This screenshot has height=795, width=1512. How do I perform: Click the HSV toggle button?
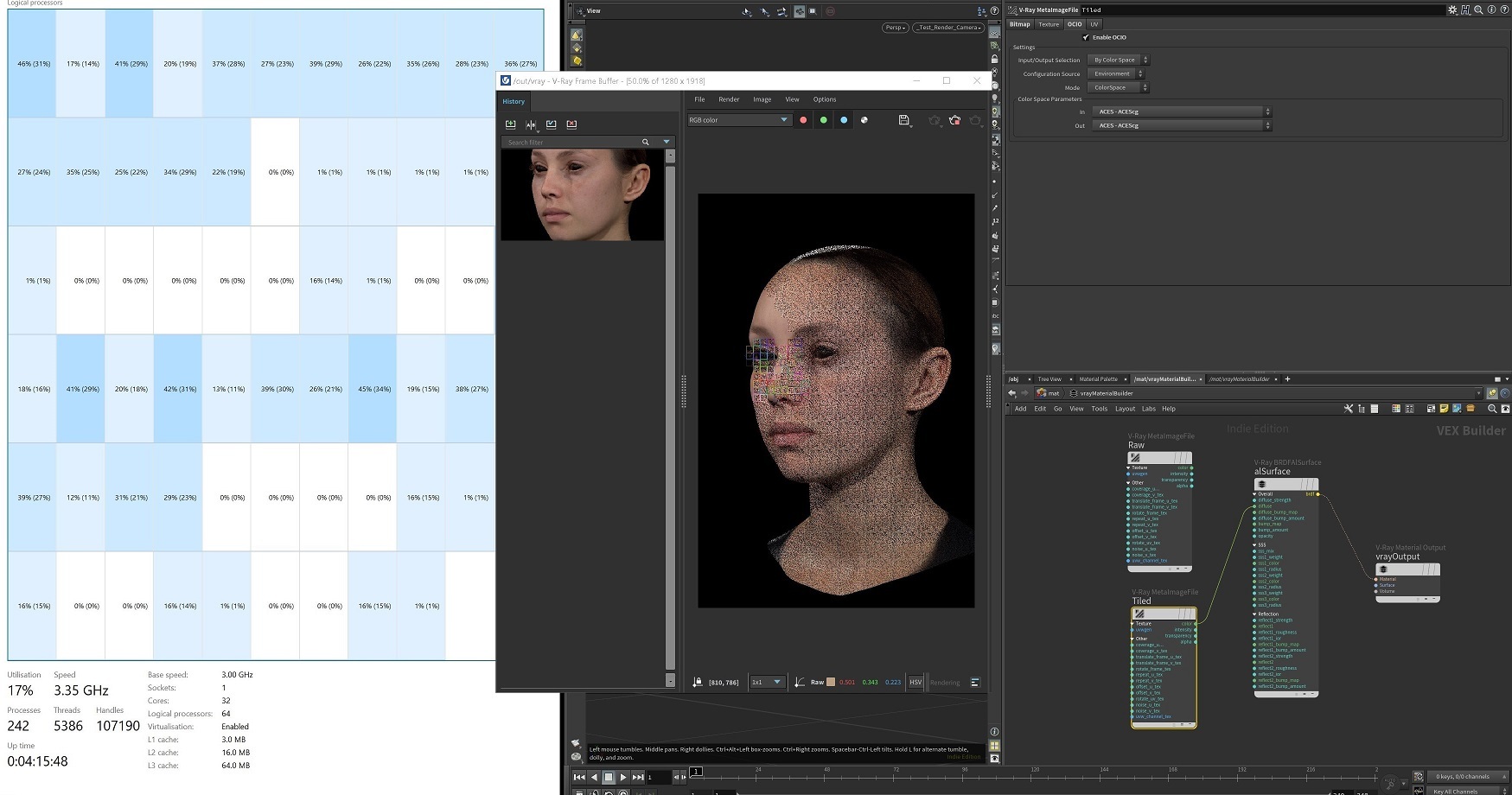click(915, 682)
